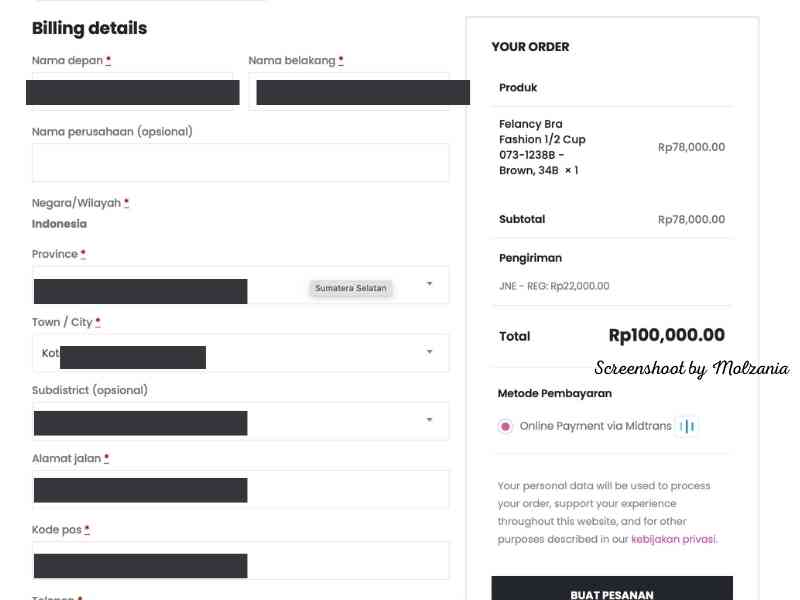This screenshot has height=600, width=800.
Task: Click the Sumatera Selatan tooltip tag
Action: point(350,288)
